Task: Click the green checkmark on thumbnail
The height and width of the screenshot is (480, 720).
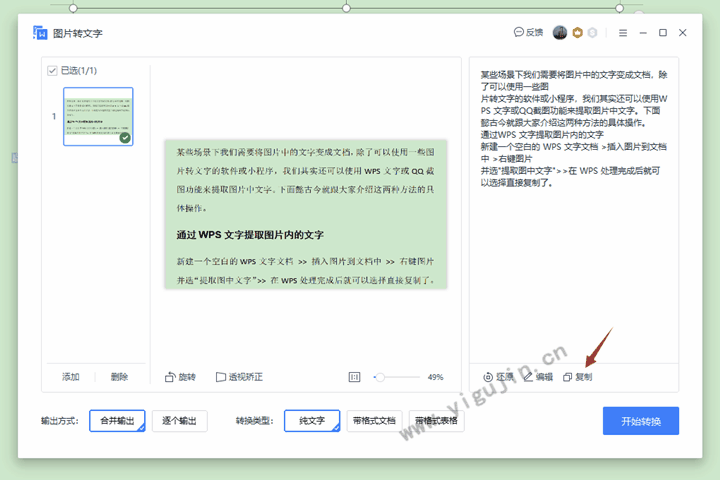Action: coord(125,138)
